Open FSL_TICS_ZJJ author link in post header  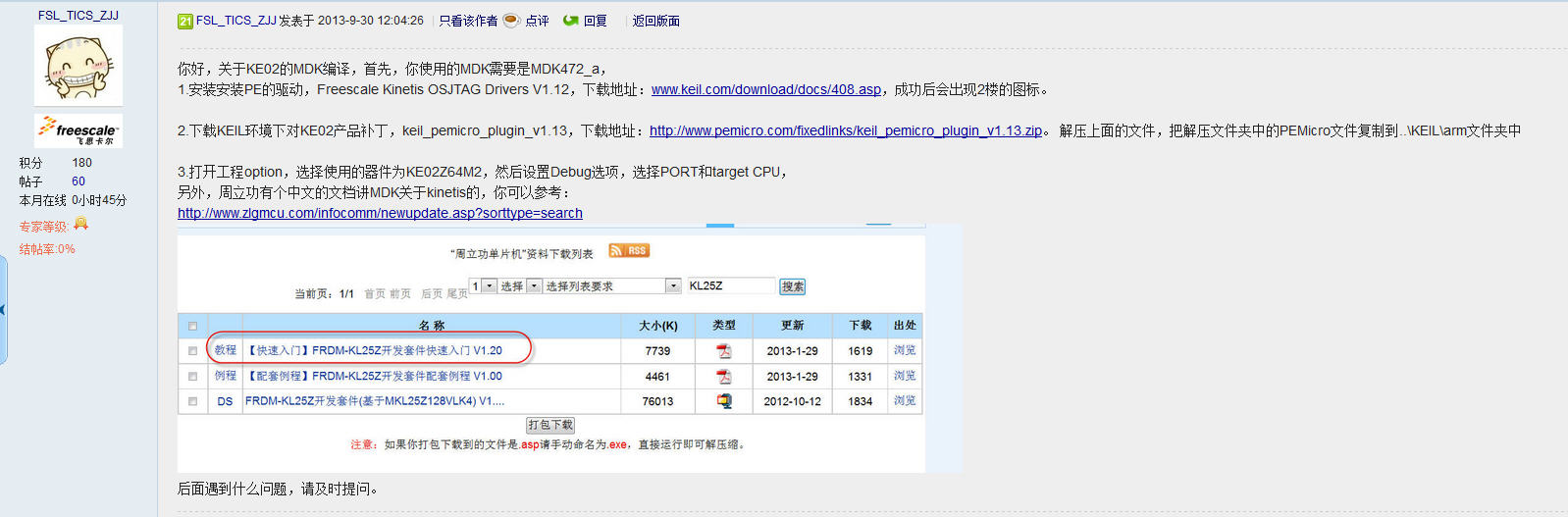[x=236, y=21]
